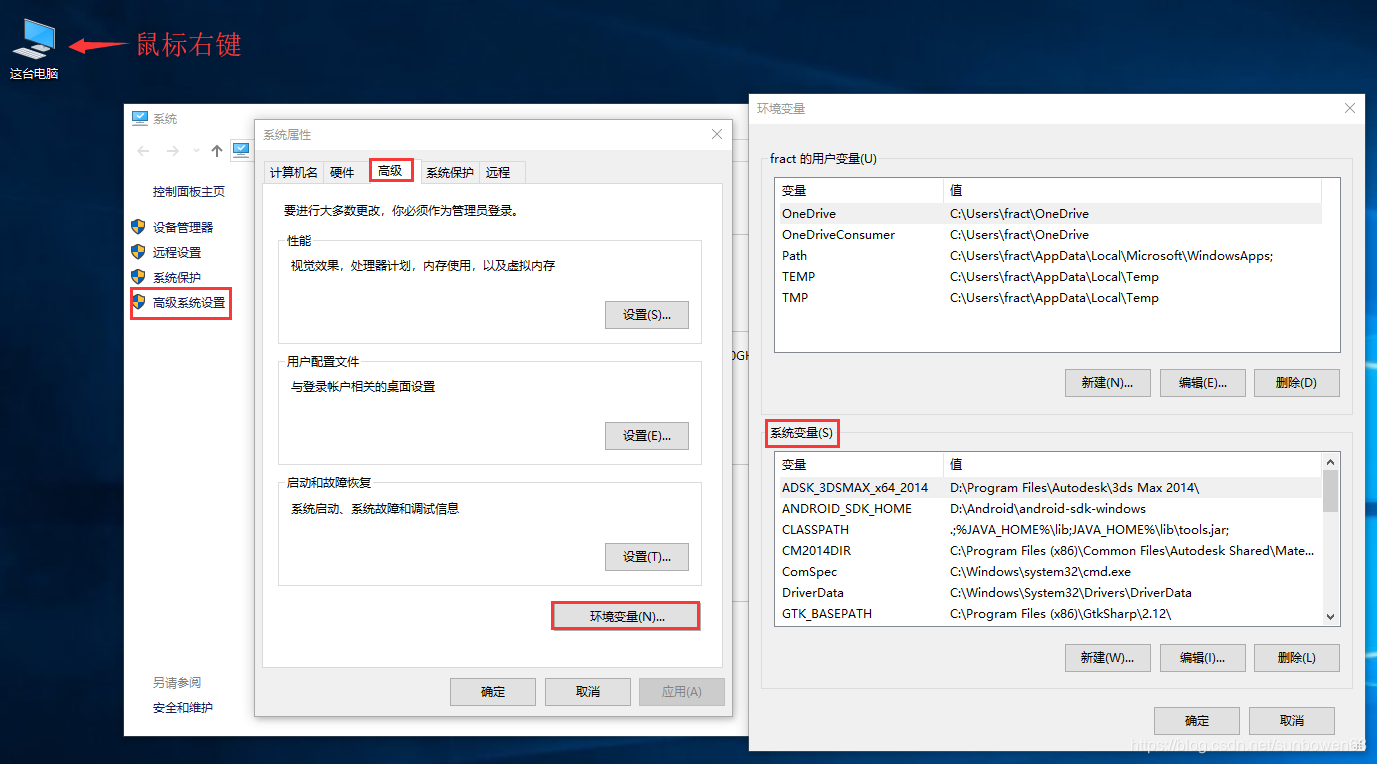
Task: Click the computer icon in 系统 address bar
Action: coord(240,150)
